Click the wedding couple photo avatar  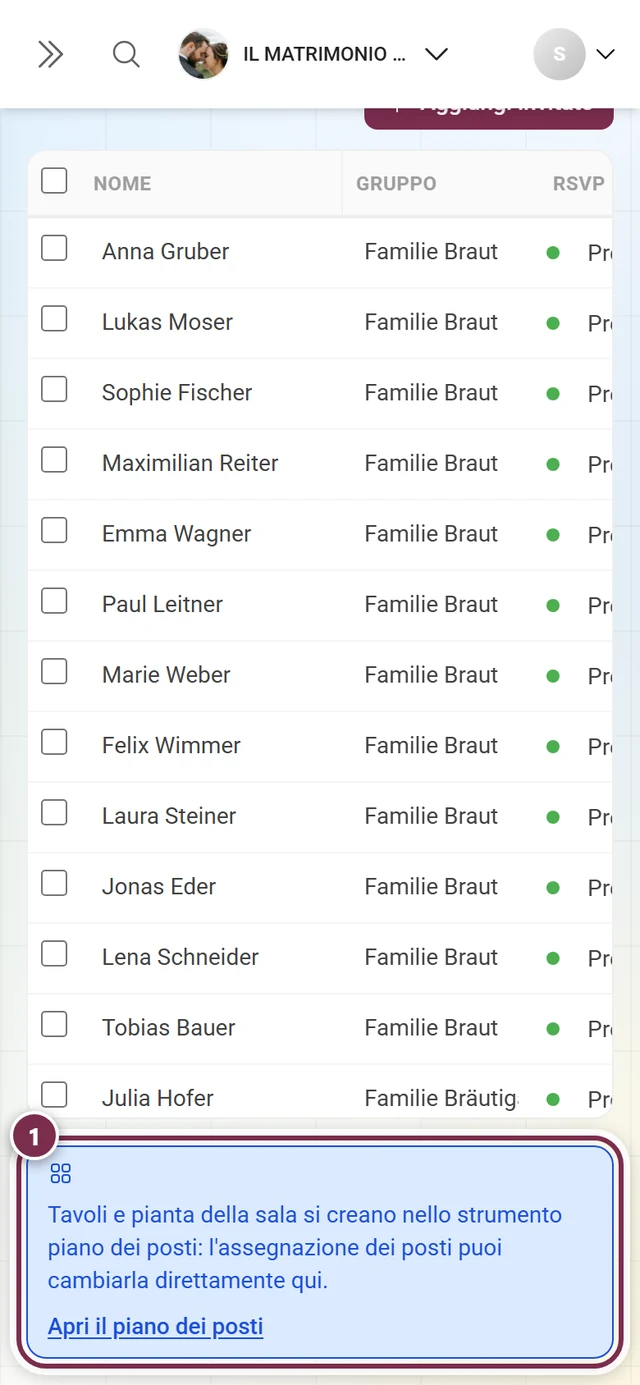[204, 54]
